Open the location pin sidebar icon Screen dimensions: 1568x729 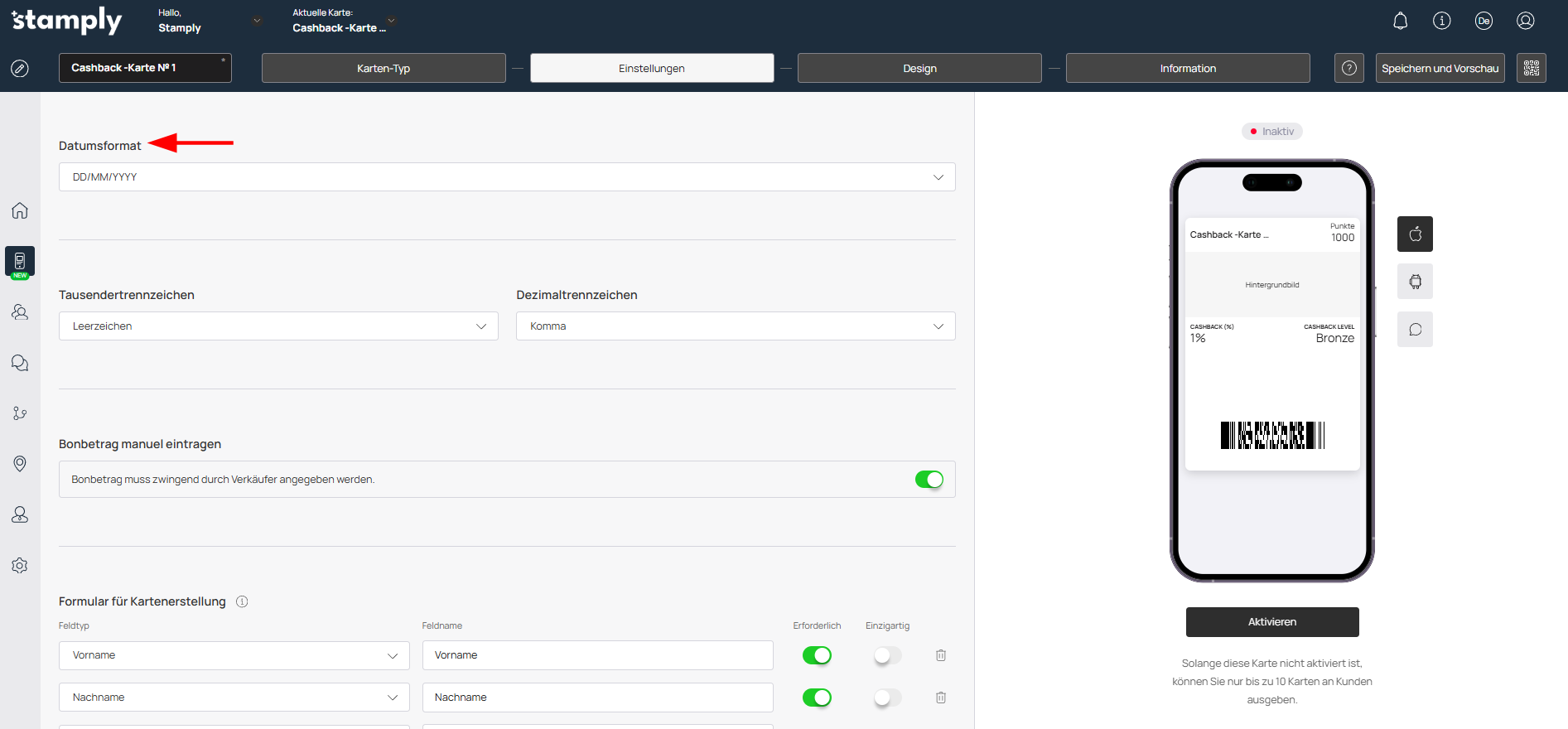pyautogui.click(x=20, y=464)
